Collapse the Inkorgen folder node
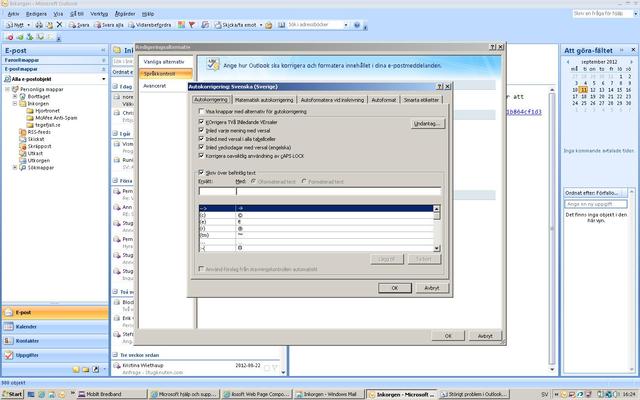The height and width of the screenshot is (400, 640). tap(15, 103)
